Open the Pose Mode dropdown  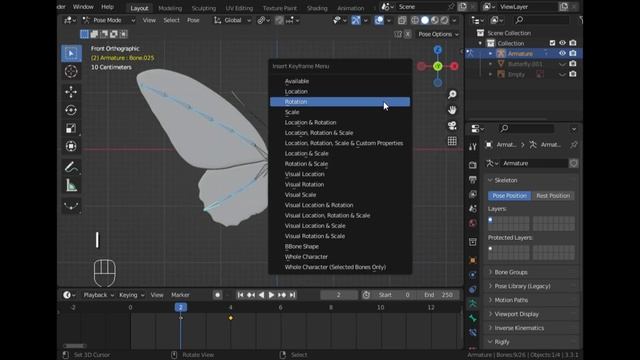pyautogui.click(x=109, y=20)
